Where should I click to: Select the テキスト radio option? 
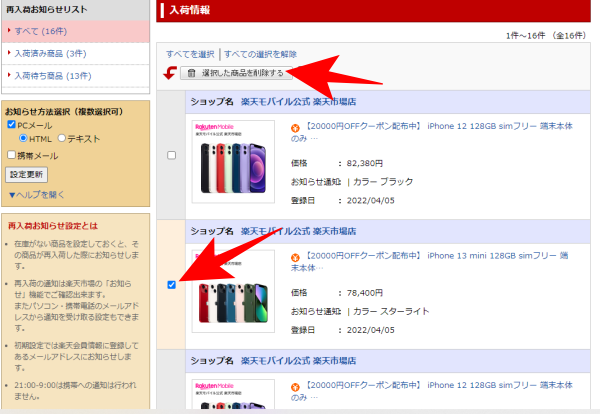click(x=62, y=138)
